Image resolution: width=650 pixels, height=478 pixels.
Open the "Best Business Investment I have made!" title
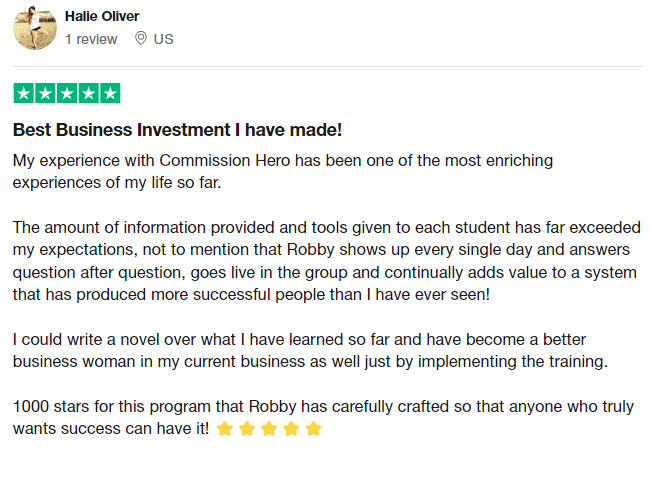click(177, 130)
